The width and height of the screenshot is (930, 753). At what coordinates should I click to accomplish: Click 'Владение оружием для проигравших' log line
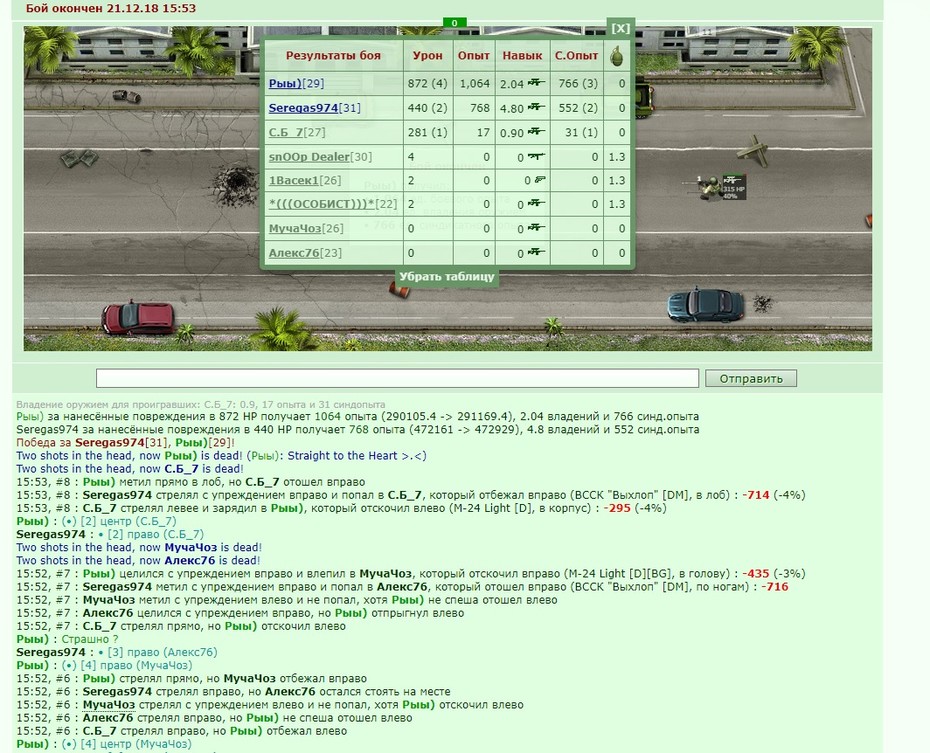pyautogui.click(x=200, y=404)
